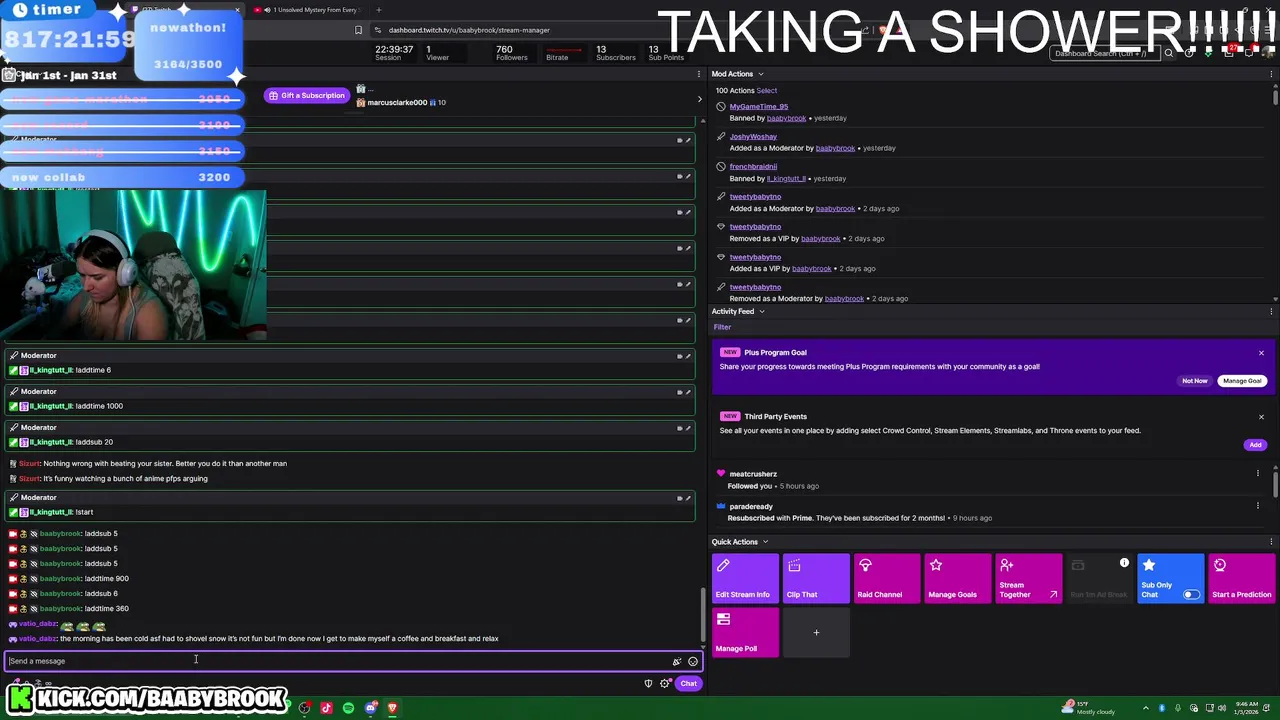Click the Clip That quick action
1280x720 pixels.
coord(816,579)
